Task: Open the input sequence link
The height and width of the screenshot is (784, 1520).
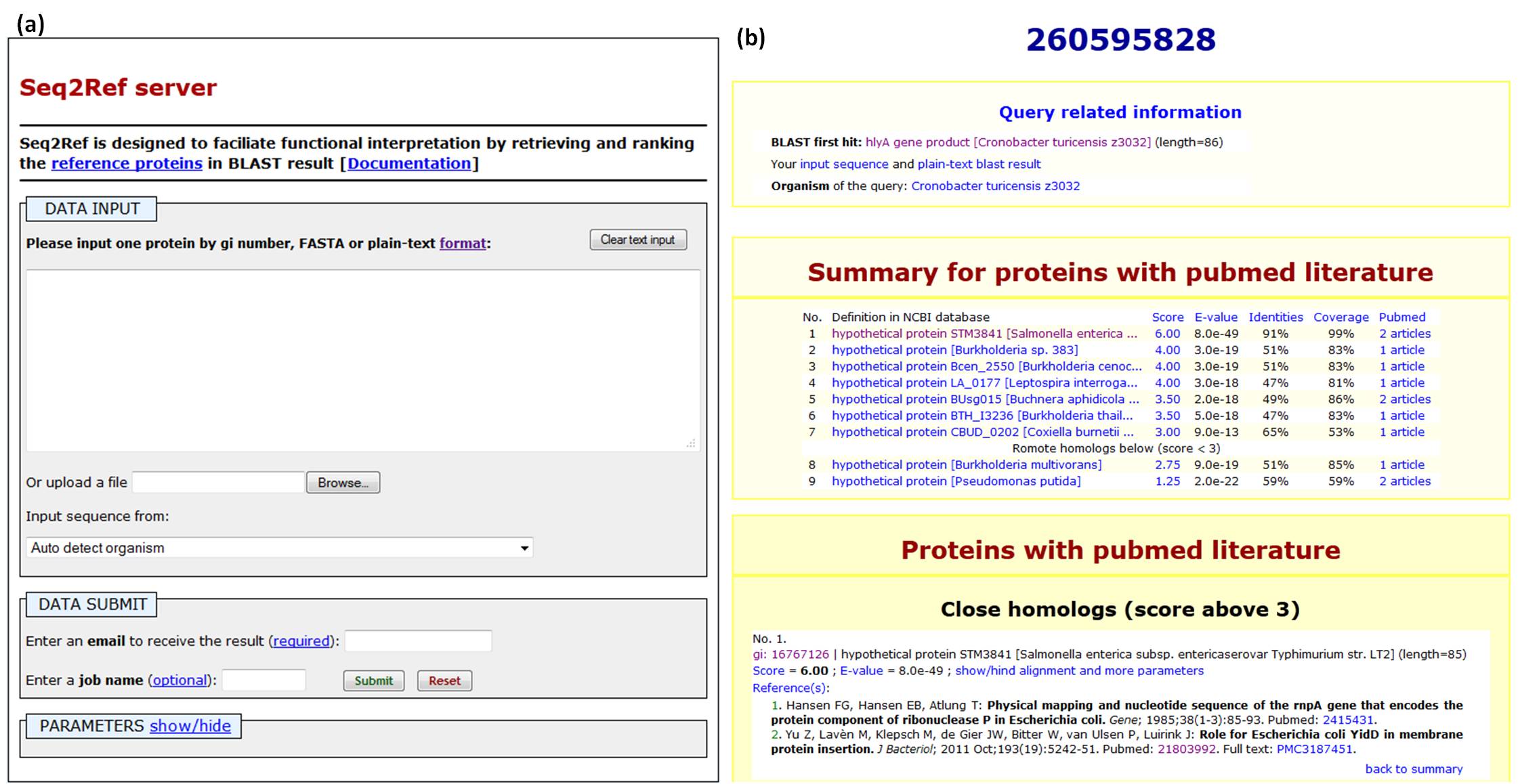Action: pos(844,164)
